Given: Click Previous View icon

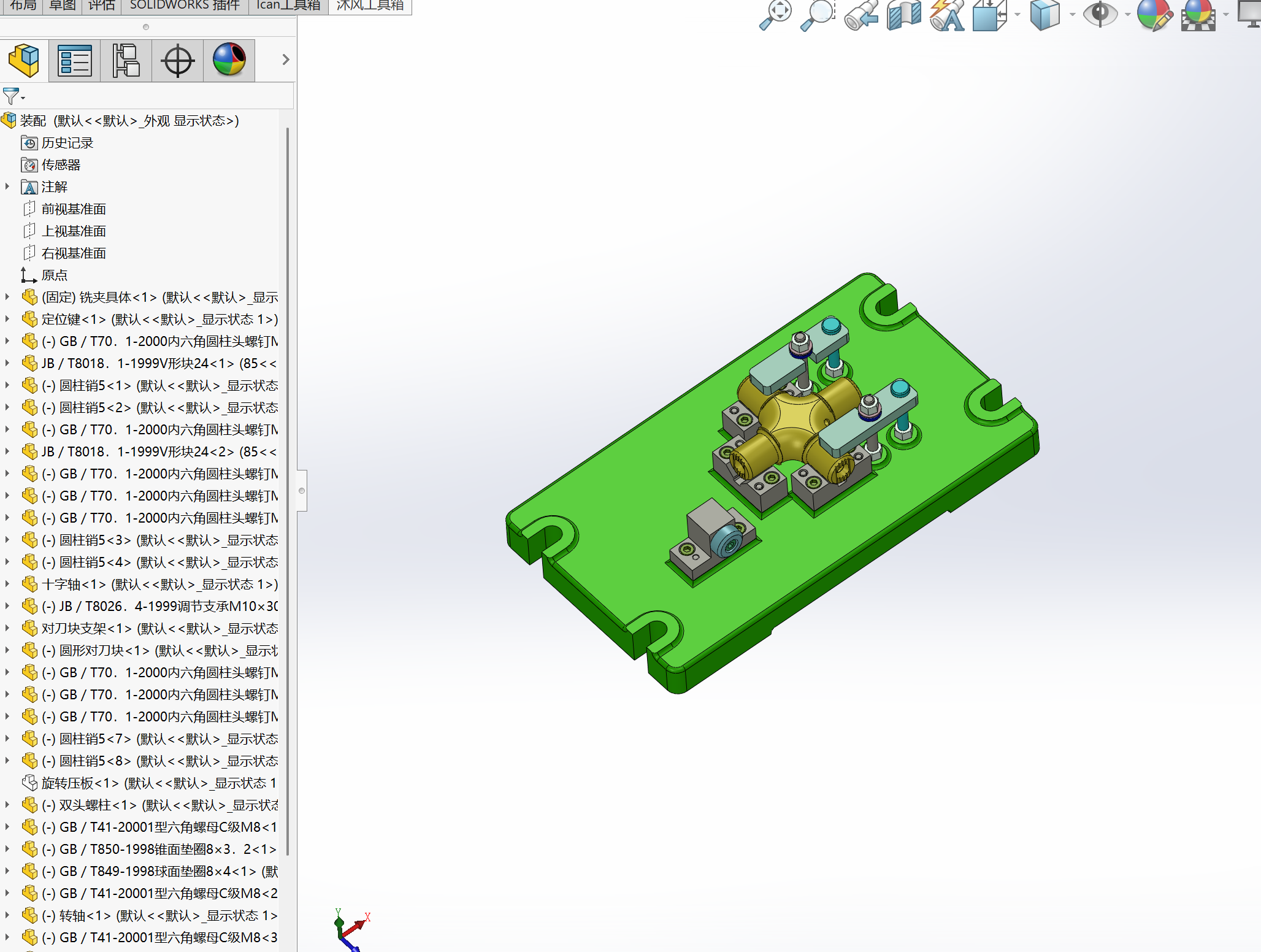Looking at the screenshot, I should tap(860, 15).
